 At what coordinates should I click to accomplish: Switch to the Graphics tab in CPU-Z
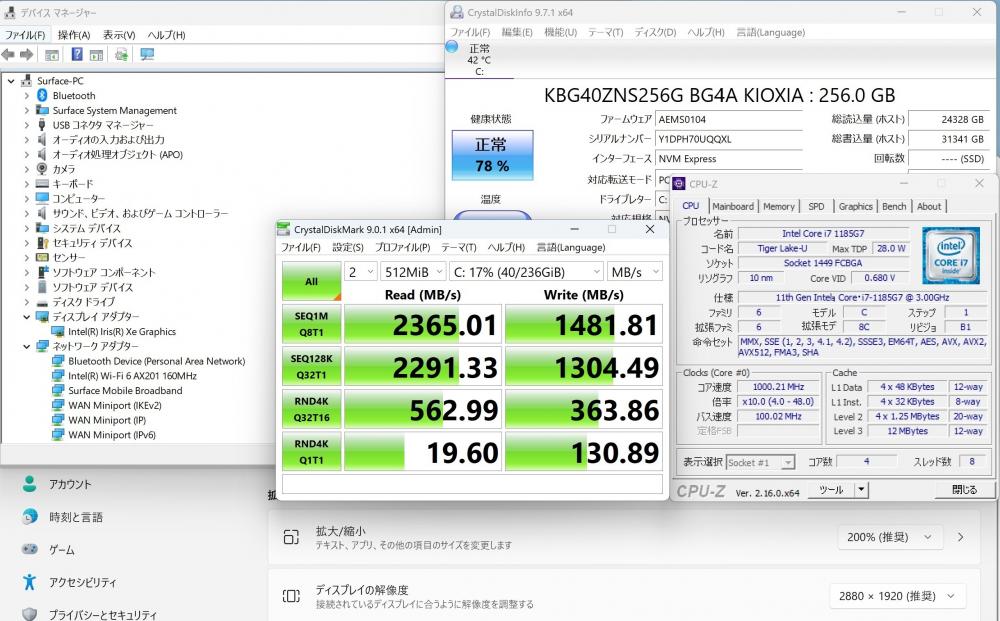[x=855, y=206]
